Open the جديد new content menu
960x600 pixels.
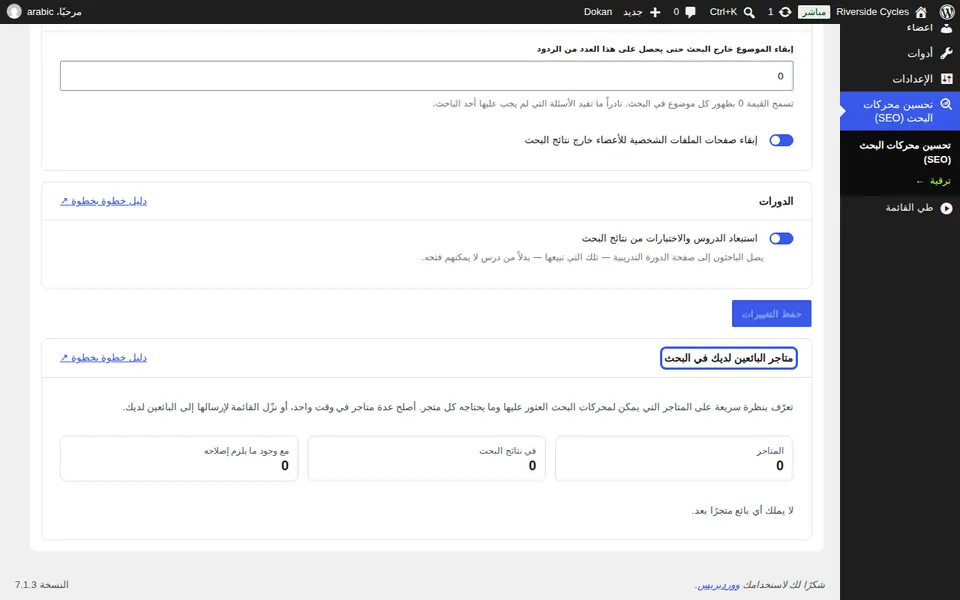coord(632,12)
